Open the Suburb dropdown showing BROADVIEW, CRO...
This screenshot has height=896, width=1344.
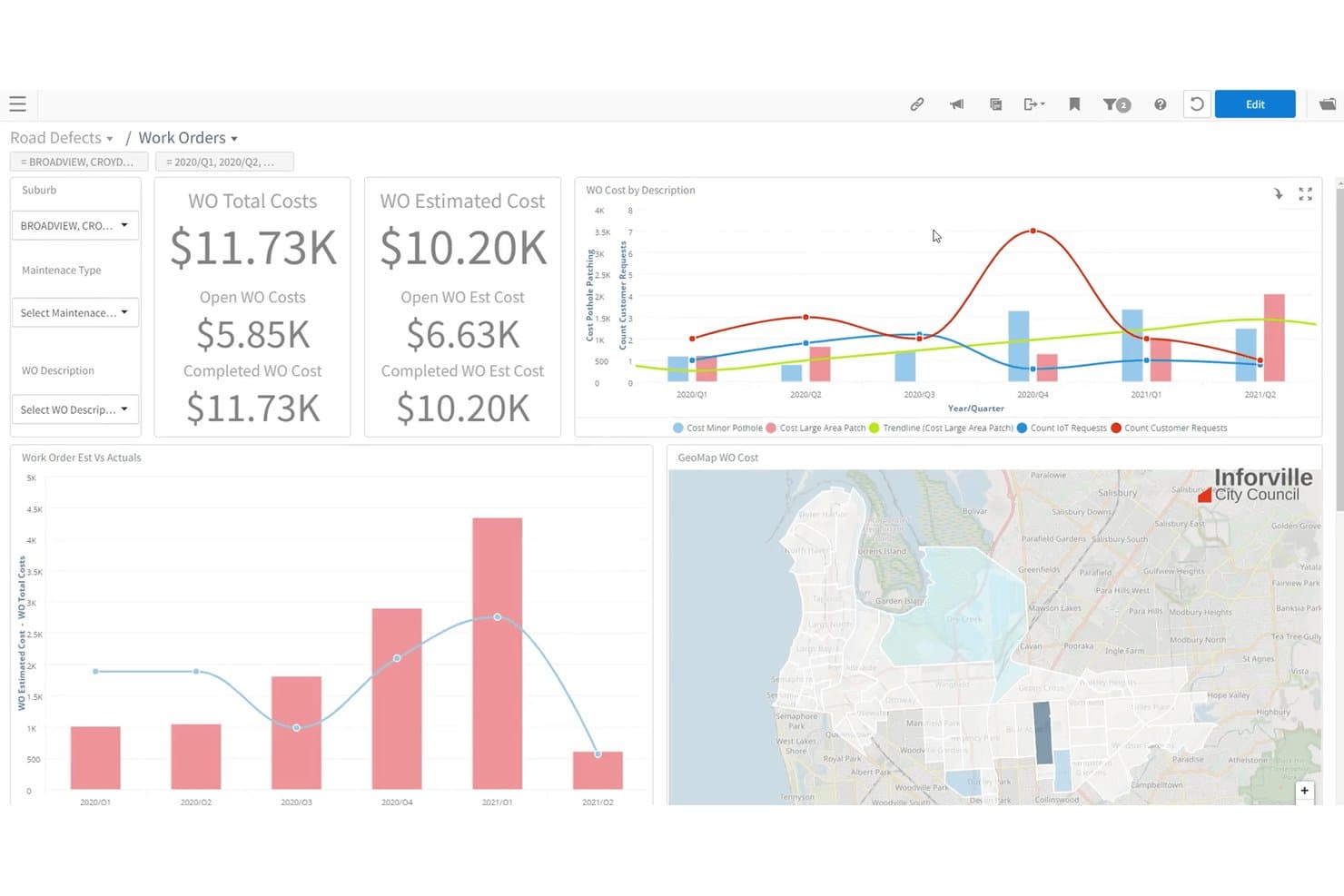point(75,225)
